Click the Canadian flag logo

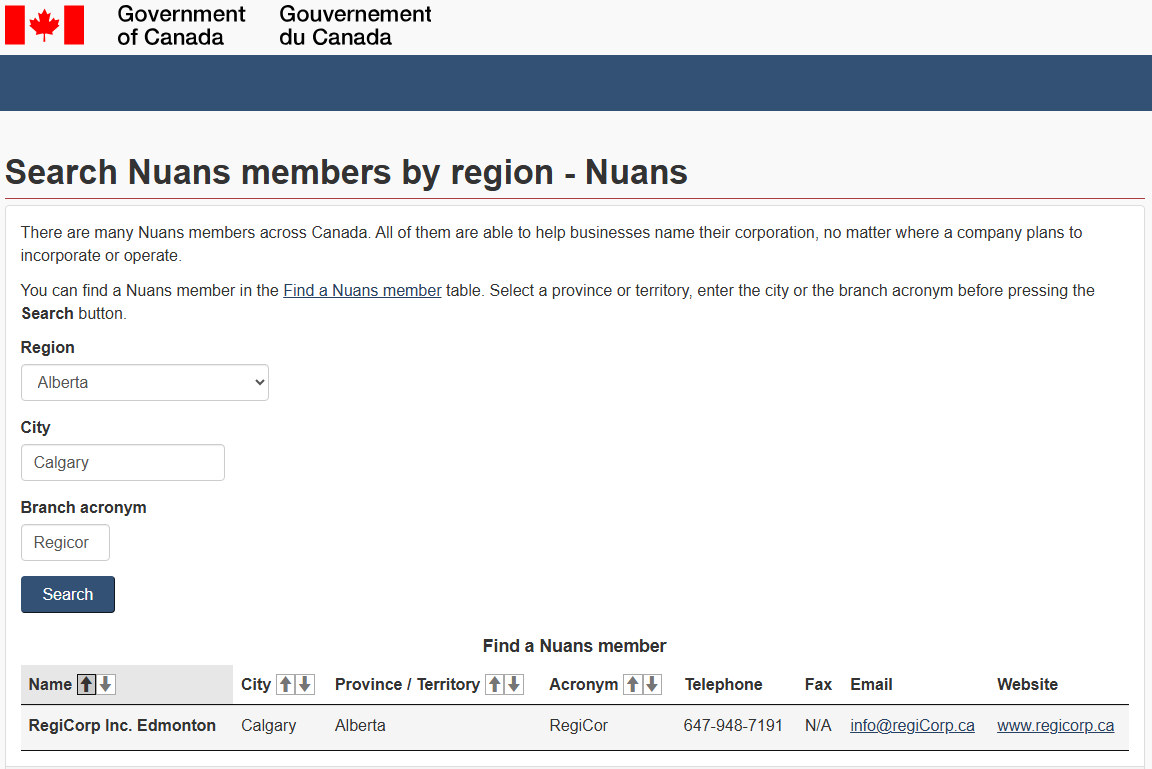coord(44,25)
